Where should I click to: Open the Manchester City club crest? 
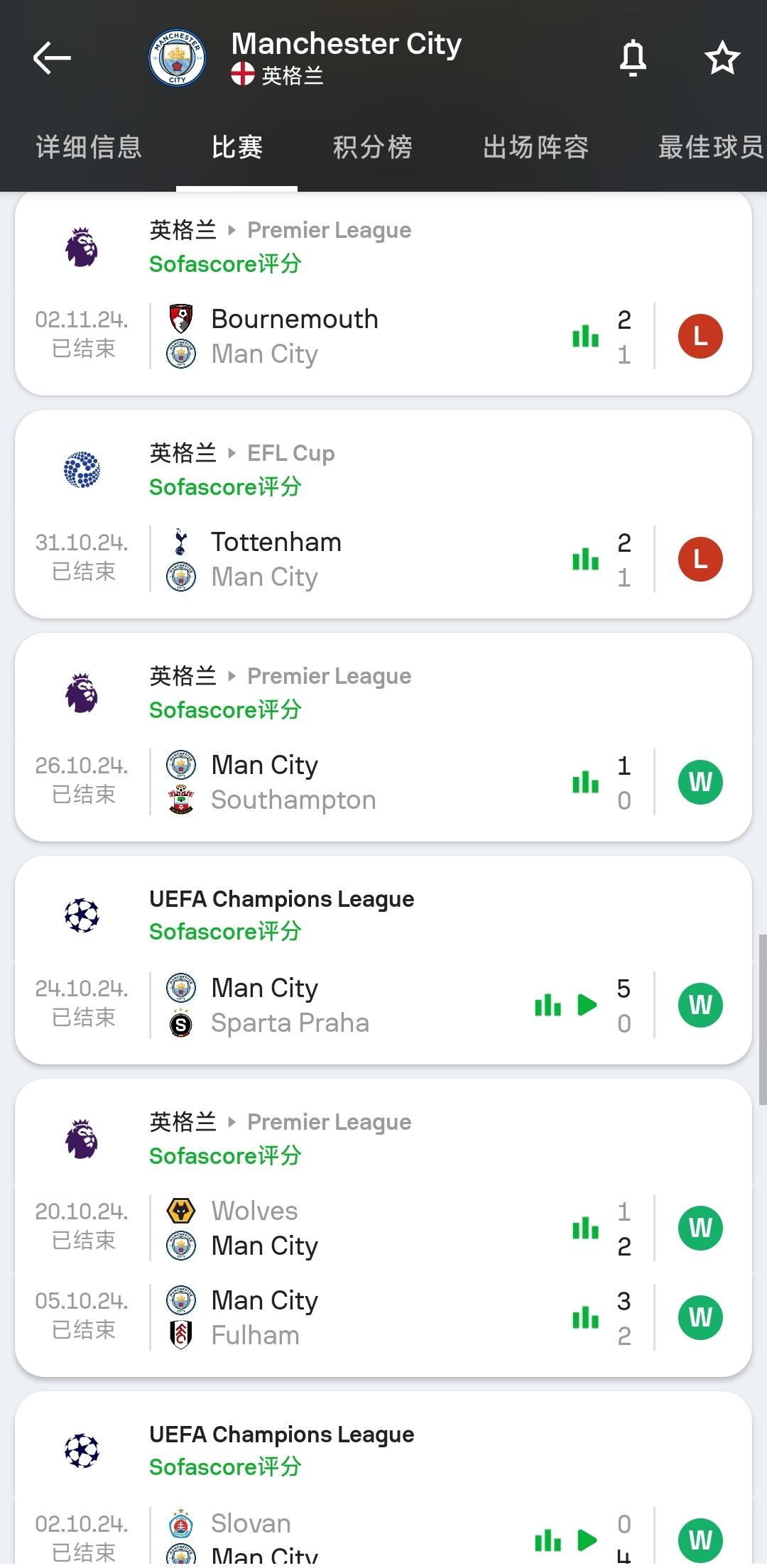click(178, 58)
